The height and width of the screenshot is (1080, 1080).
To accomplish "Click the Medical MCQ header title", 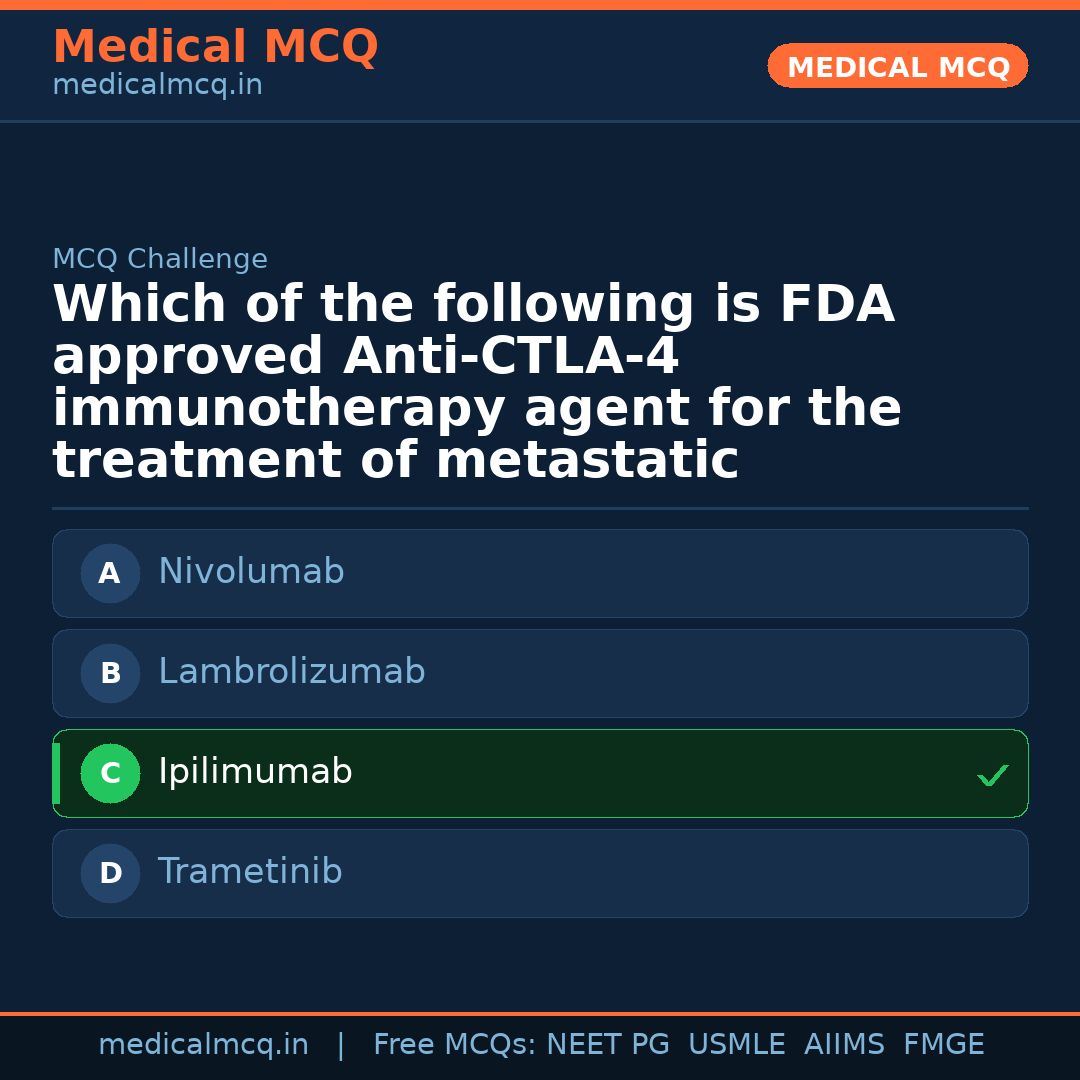I will (215, 47).
